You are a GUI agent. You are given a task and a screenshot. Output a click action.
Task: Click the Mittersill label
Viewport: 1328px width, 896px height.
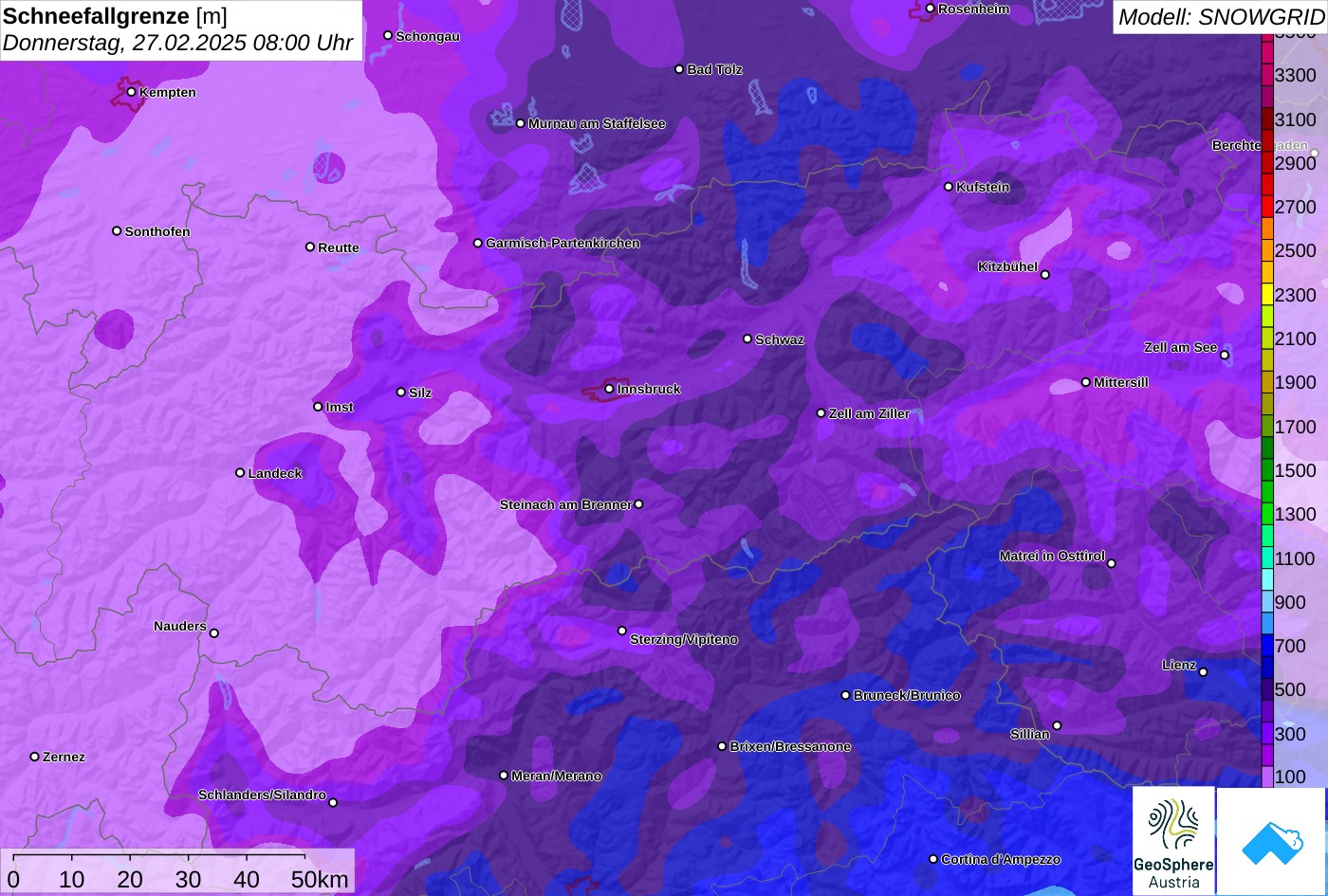point(1120,382)
